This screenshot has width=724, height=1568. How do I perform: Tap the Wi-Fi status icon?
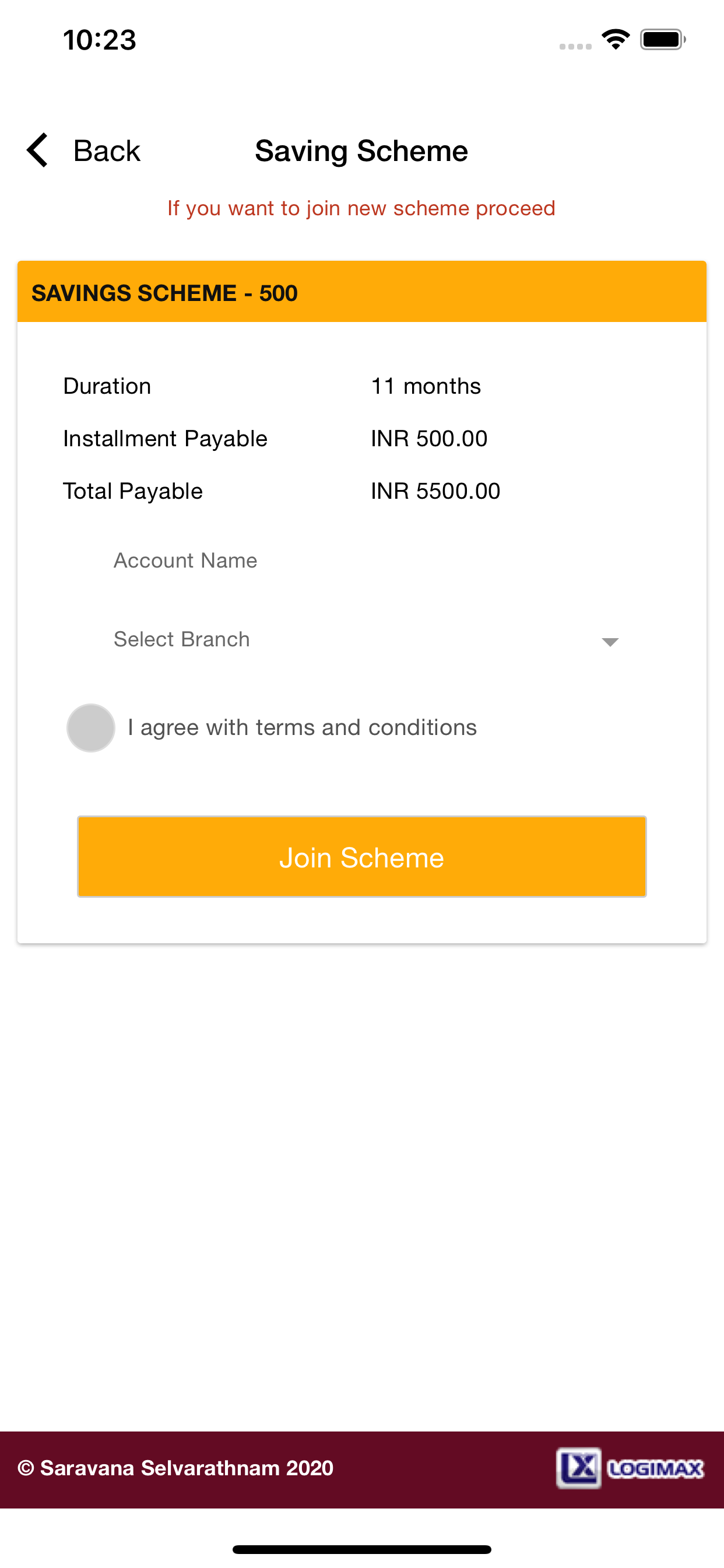click(616, 40)
